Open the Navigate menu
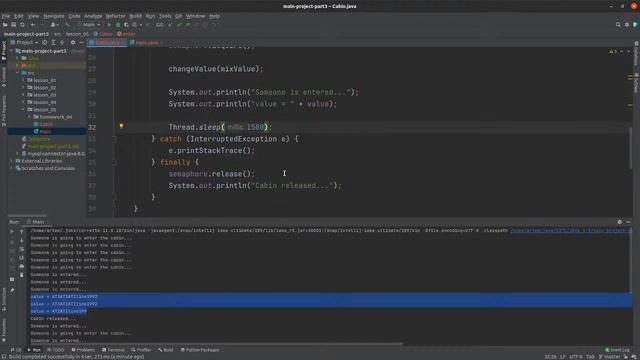This screenshot has width=640, height=360. tap(54, 16)
